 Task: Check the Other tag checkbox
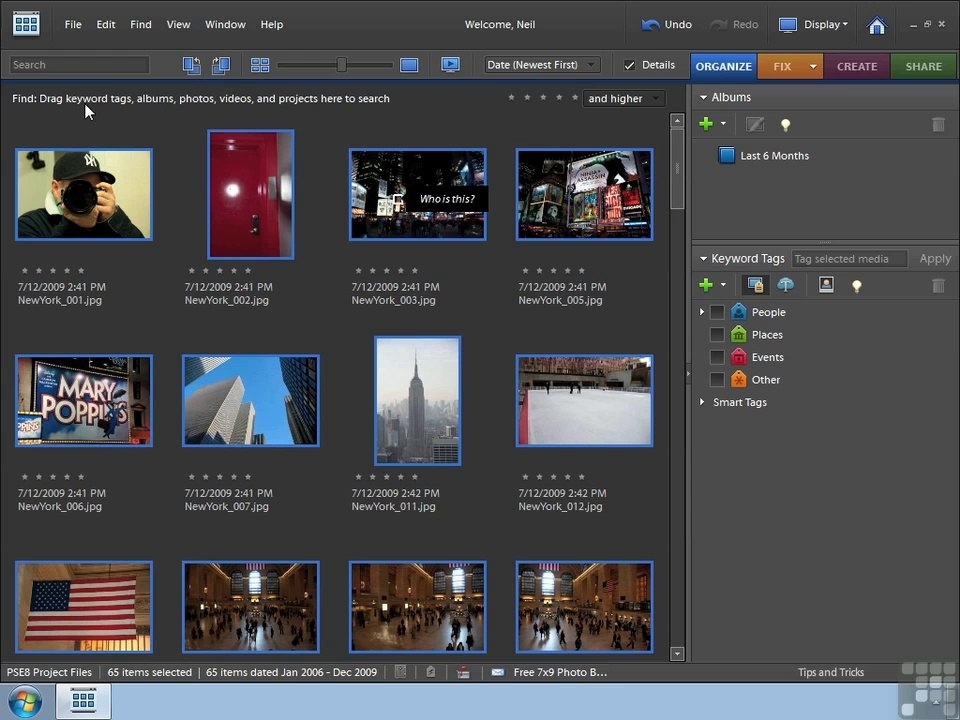tap(717, 380)
